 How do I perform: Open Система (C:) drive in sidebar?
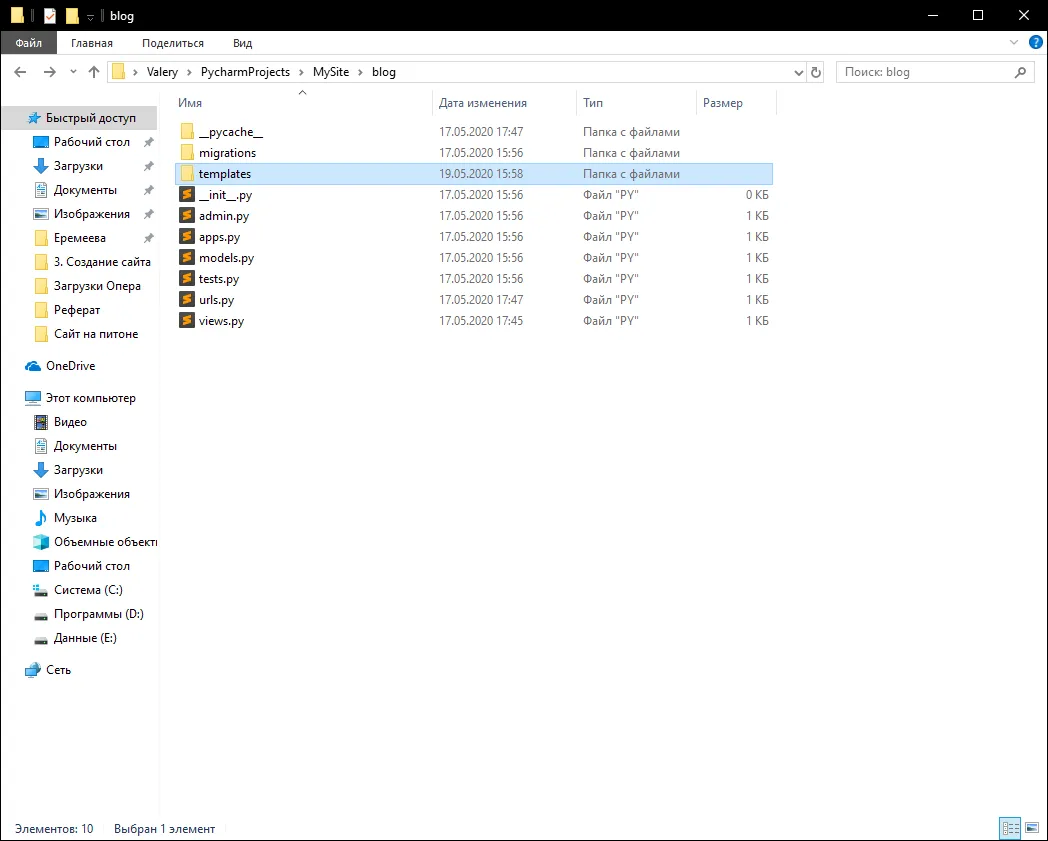[x=88, y=590]
